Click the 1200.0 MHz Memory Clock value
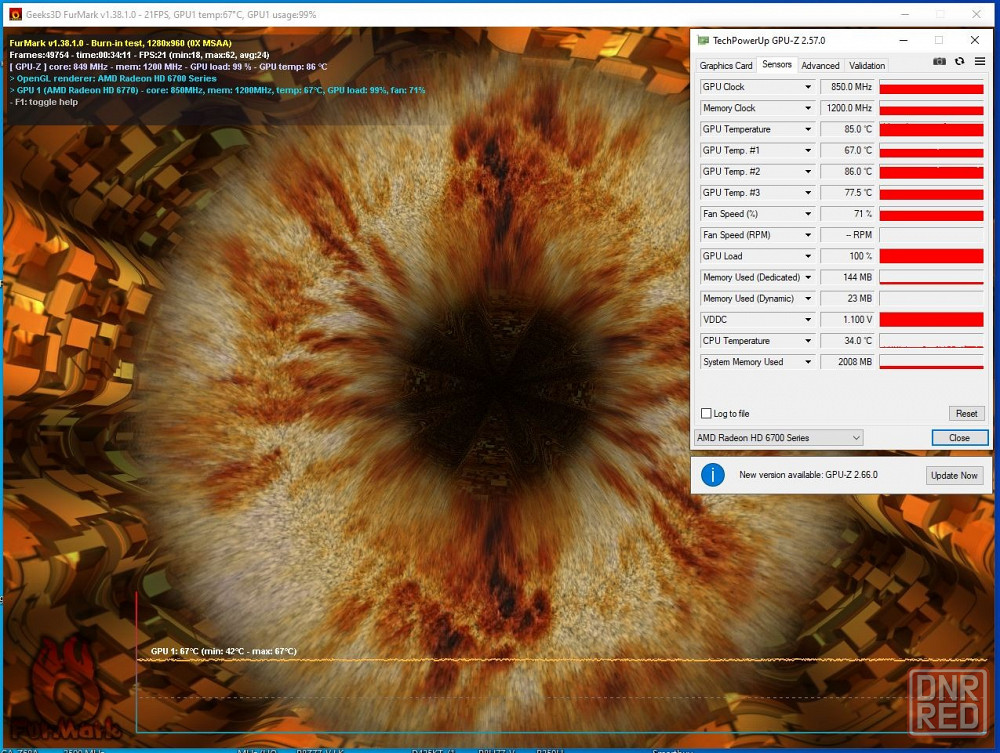Image resolution: width=1000 pixels, height=753 pixels. 847,108
